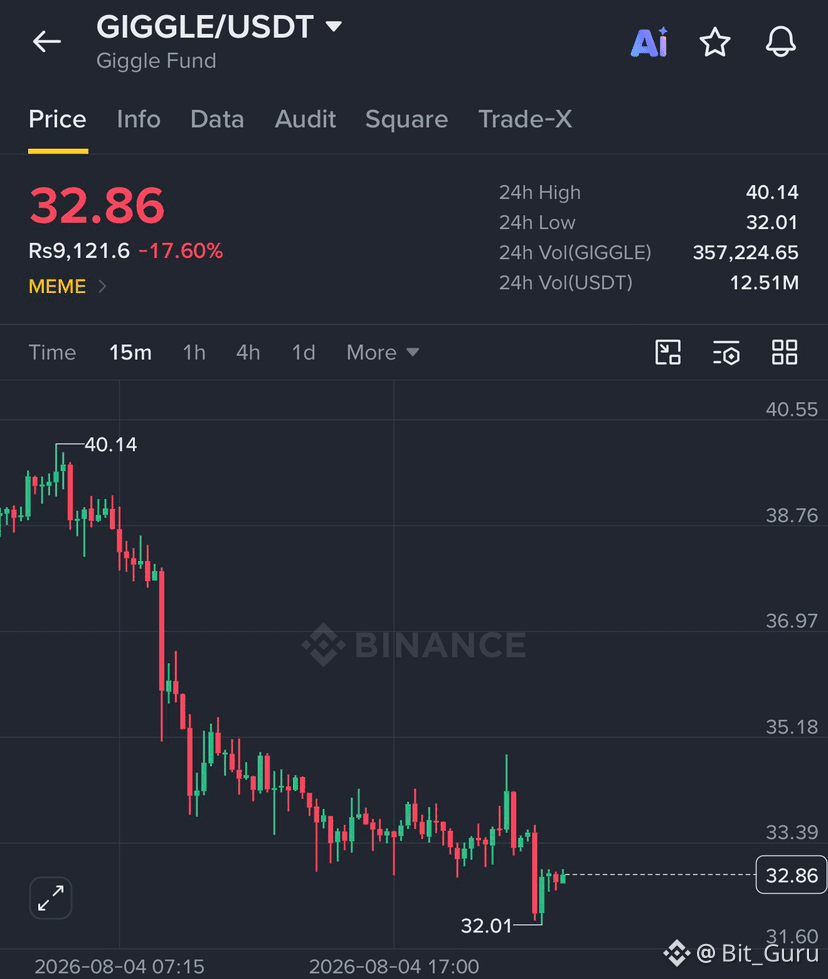Image resolution: width=828 pixels, height=979 pixels.
Task: Expand the More timeframes dropdown
Action: [383, 353]
